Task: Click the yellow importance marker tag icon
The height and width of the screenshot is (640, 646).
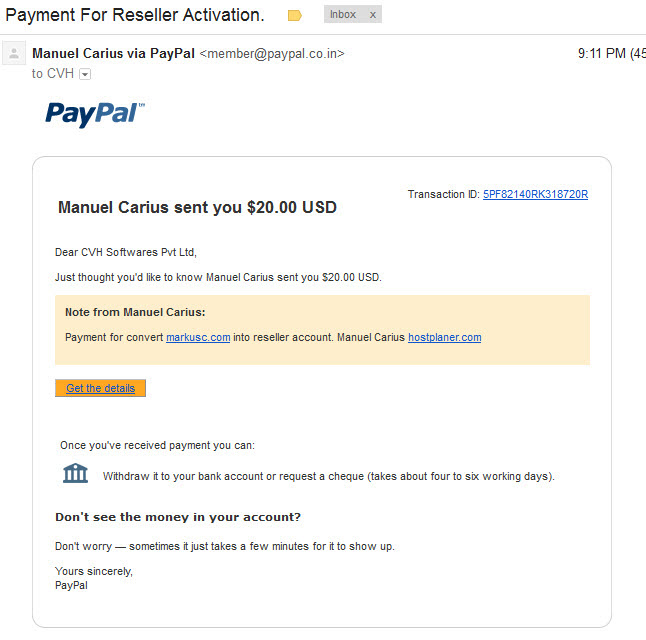Action: pyautogui.click(x=295, y=16)
